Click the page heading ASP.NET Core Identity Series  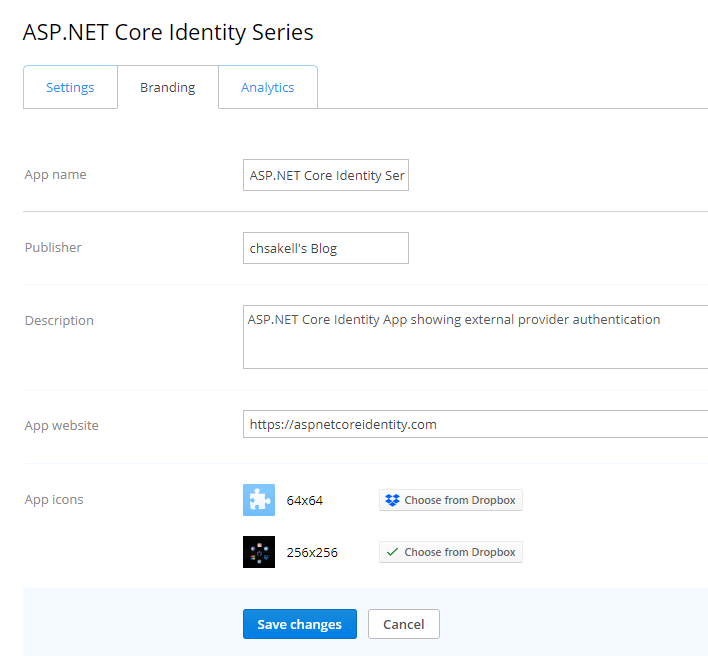(x=168, y=32)
